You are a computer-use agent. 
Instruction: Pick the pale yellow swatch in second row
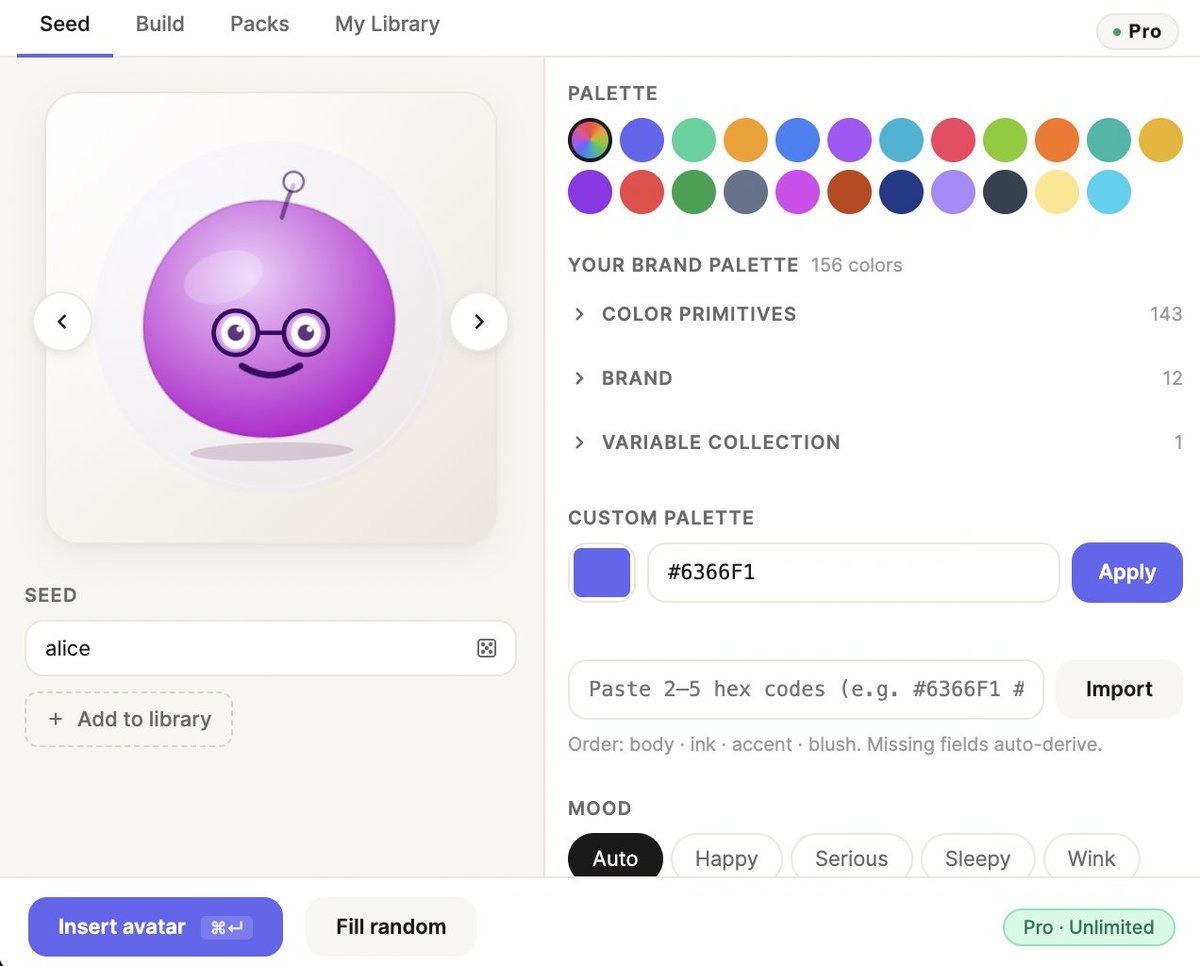pyautogui.click(x=1057, y=192)
